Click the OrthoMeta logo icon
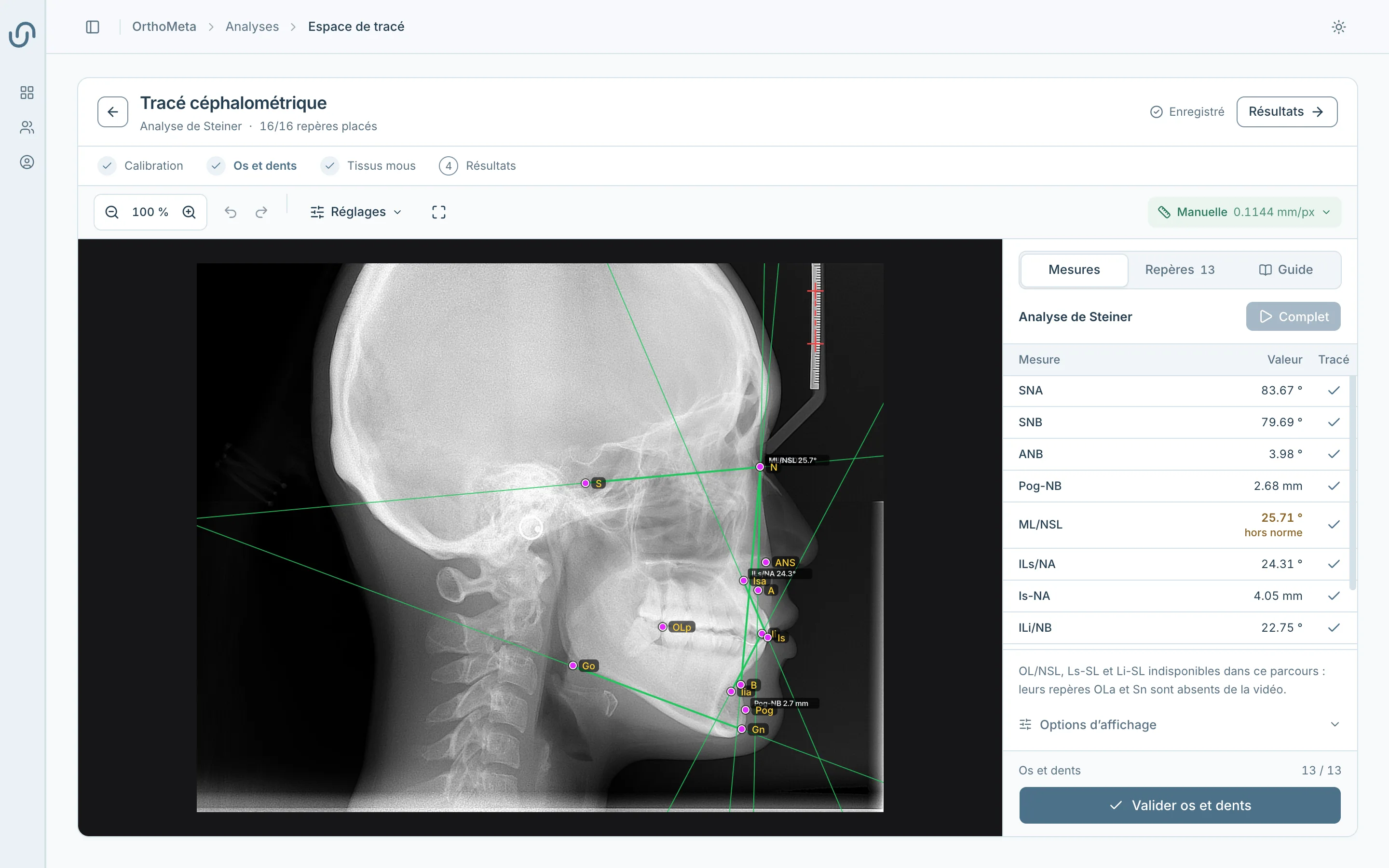 pos(22,34)
